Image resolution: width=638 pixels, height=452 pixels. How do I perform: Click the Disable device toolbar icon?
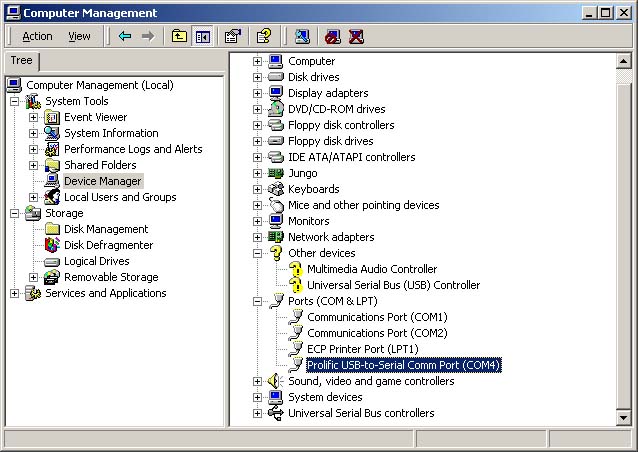coord(333,36)
